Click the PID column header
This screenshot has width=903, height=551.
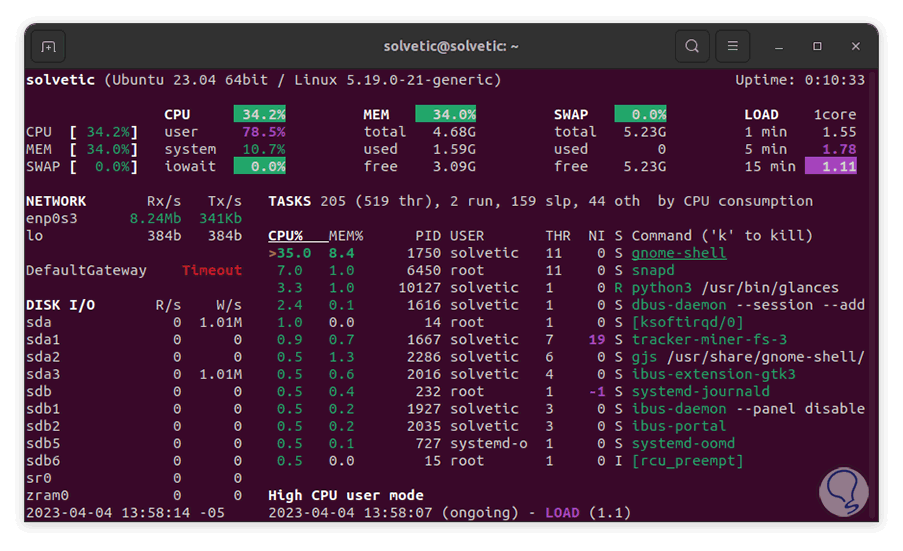point(428,235)
